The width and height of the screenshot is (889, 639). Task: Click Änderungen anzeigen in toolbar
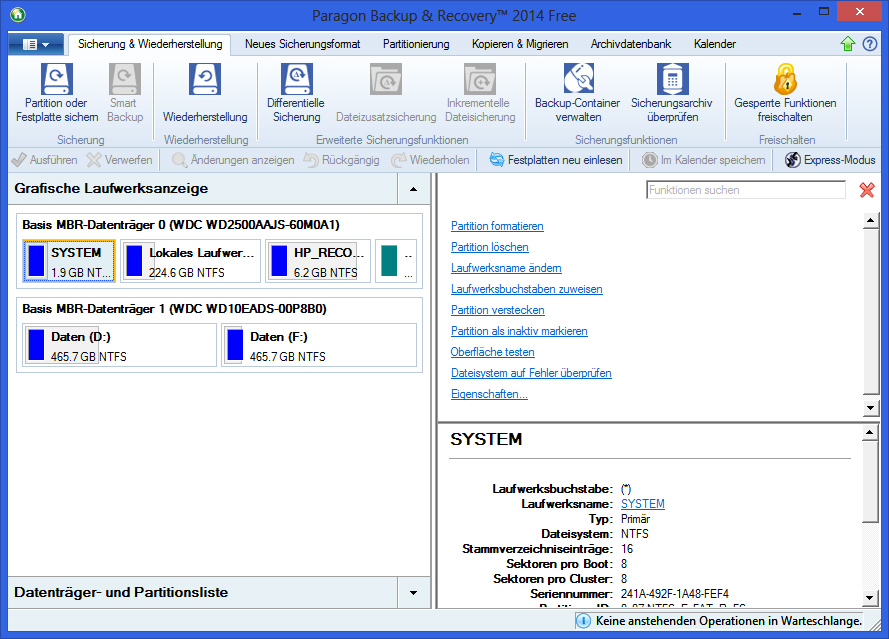point(233,160)
